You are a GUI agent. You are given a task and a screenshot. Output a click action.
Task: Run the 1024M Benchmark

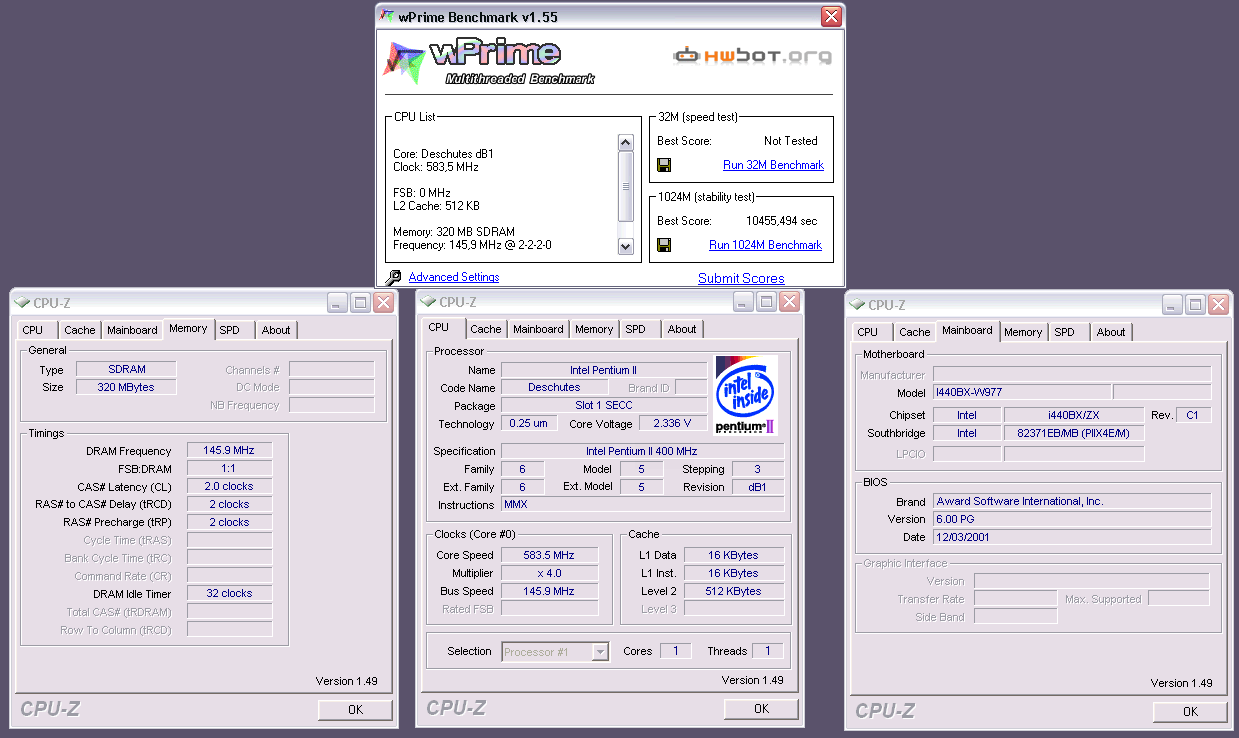pyautogui.click(x=765, y=245)
